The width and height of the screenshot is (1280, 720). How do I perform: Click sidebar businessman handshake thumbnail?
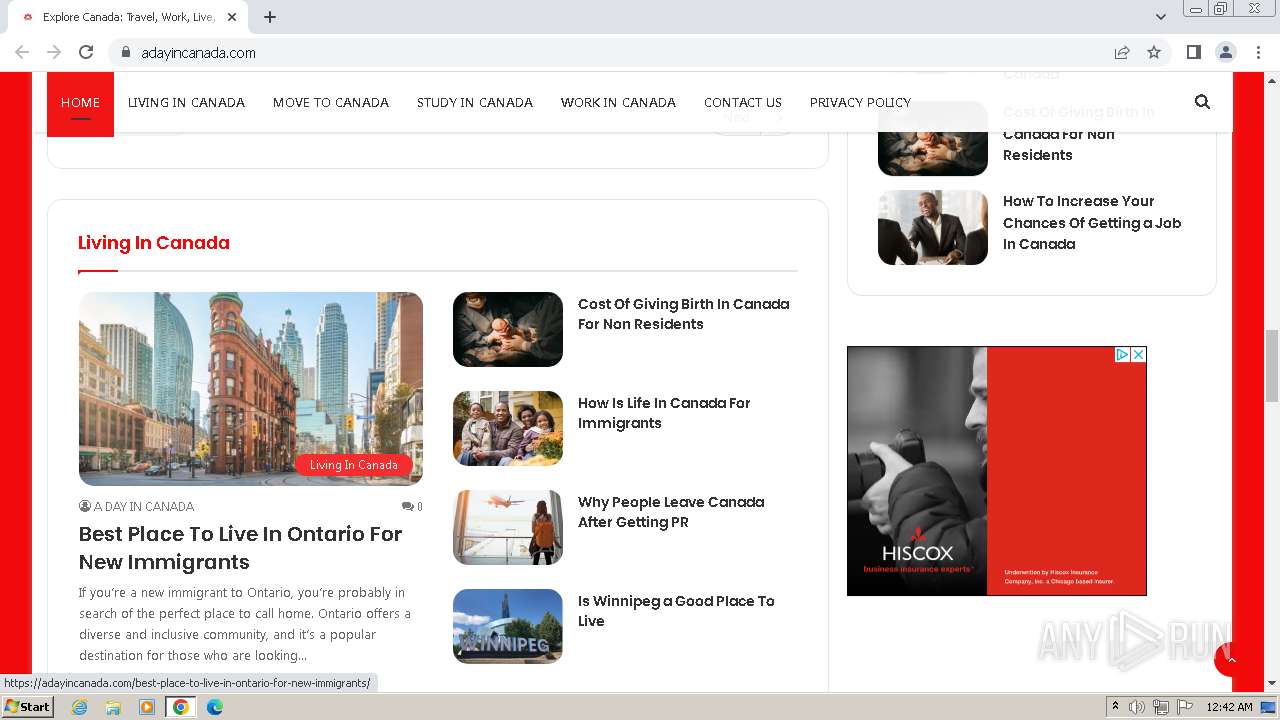[933, 227]
